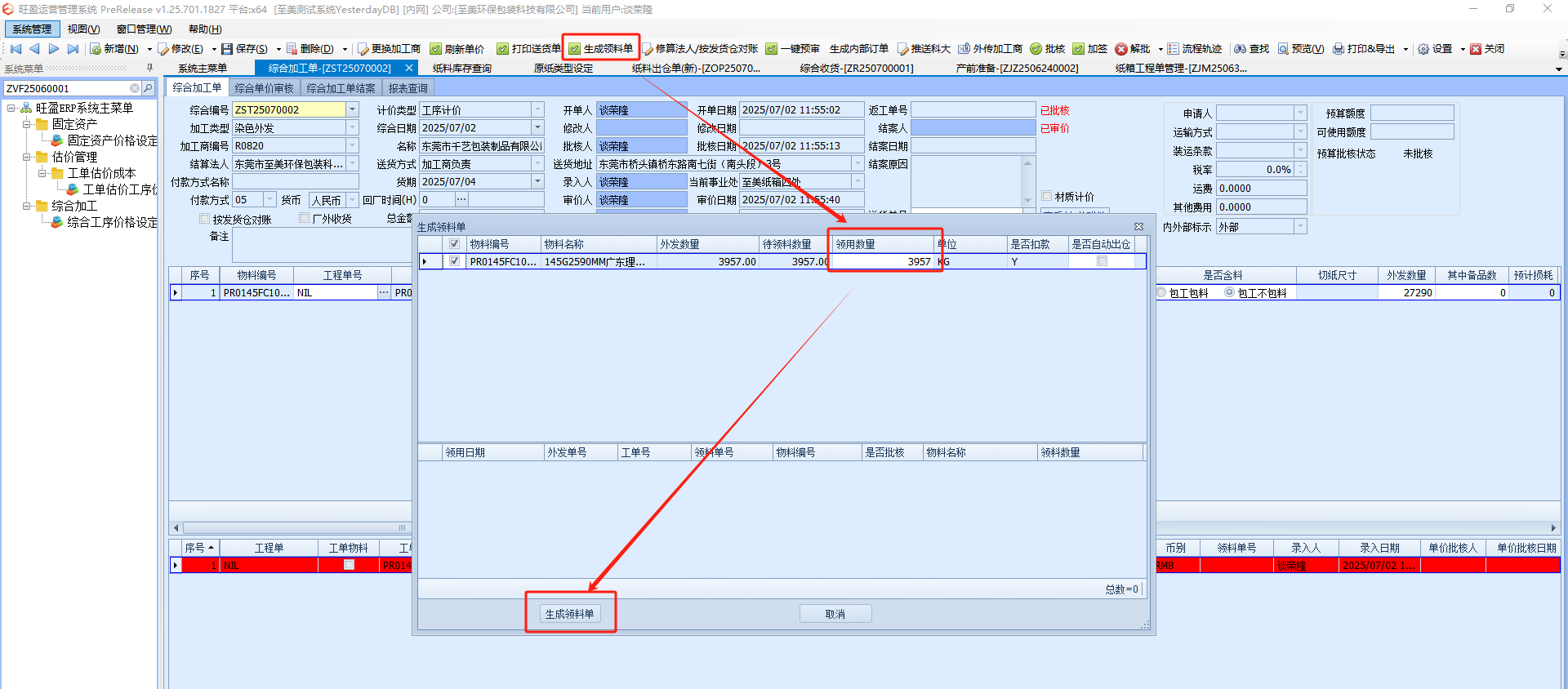The height and width of the screenshot is (689, 1568).
Task: Expand the 新增(N) dropdown arrow
Action: (x=149, y=49)
